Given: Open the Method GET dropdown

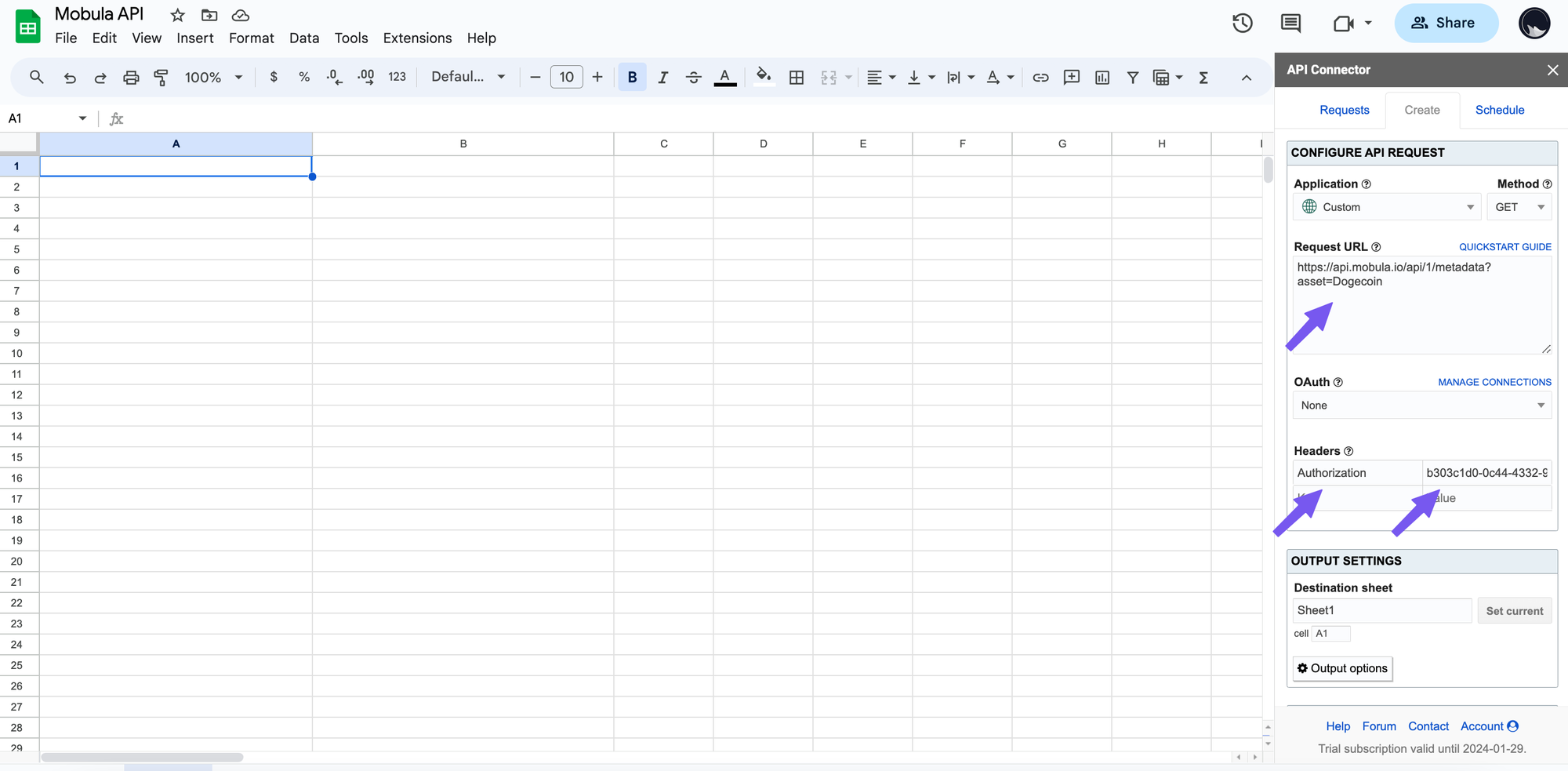Looking at the screenshot, I should click(1519, 207).
